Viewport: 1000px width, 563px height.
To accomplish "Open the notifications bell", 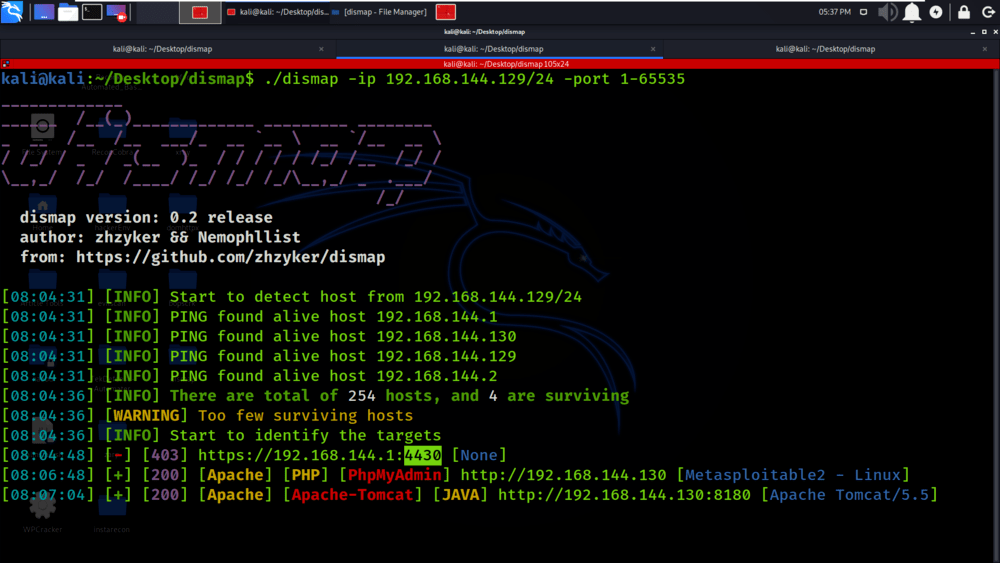I will (912, 12).
